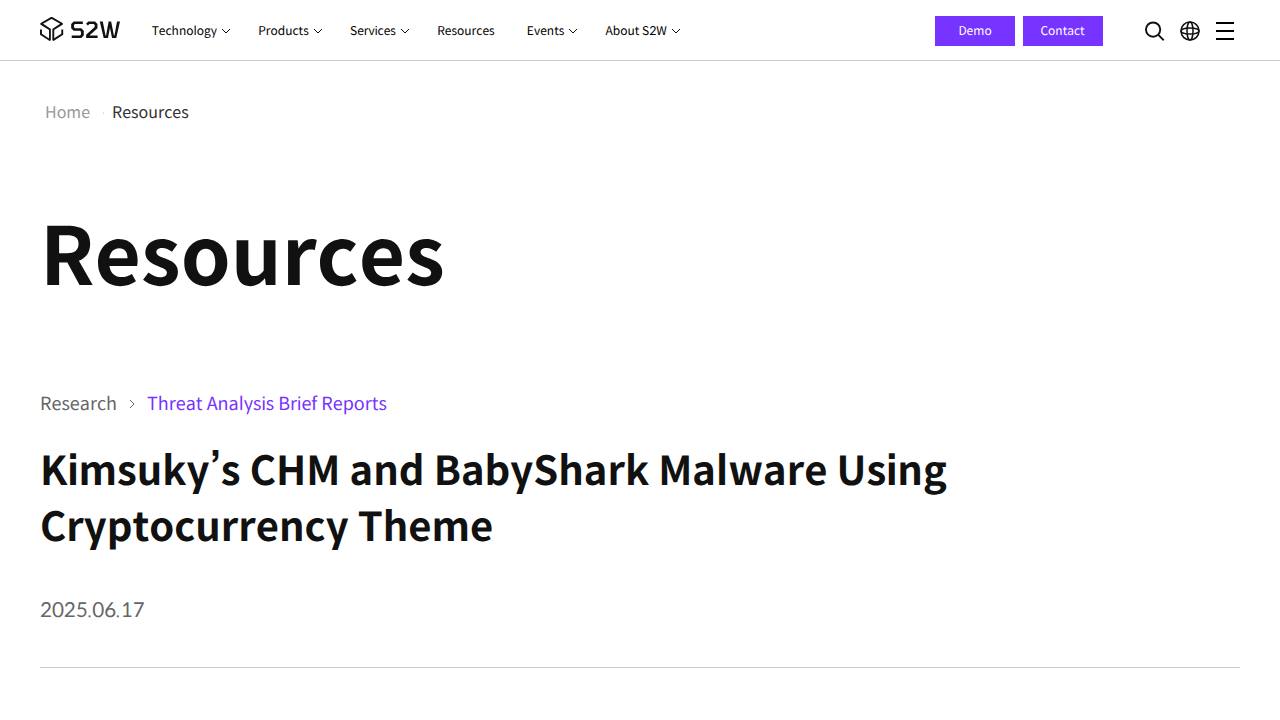Click the S2W logo
This screenshot has width=1280, height=720.
80,30
